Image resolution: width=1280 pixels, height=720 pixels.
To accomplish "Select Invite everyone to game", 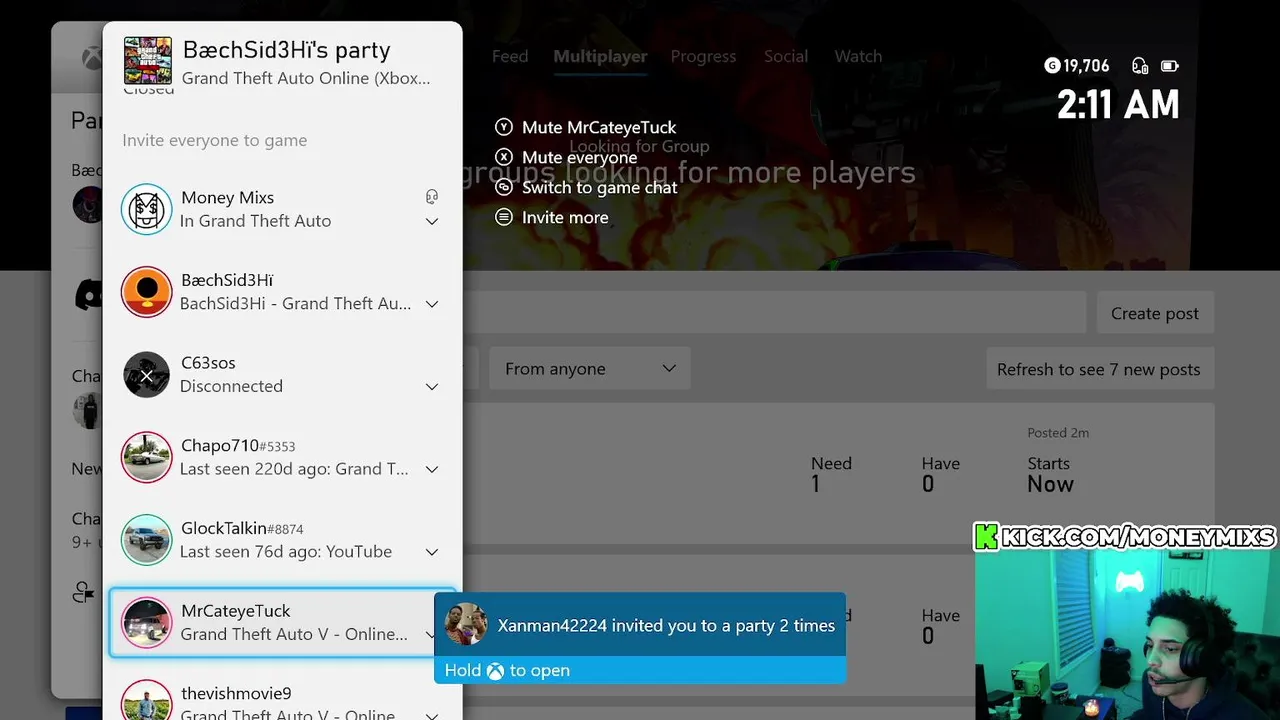I will [x=214, y=140].
